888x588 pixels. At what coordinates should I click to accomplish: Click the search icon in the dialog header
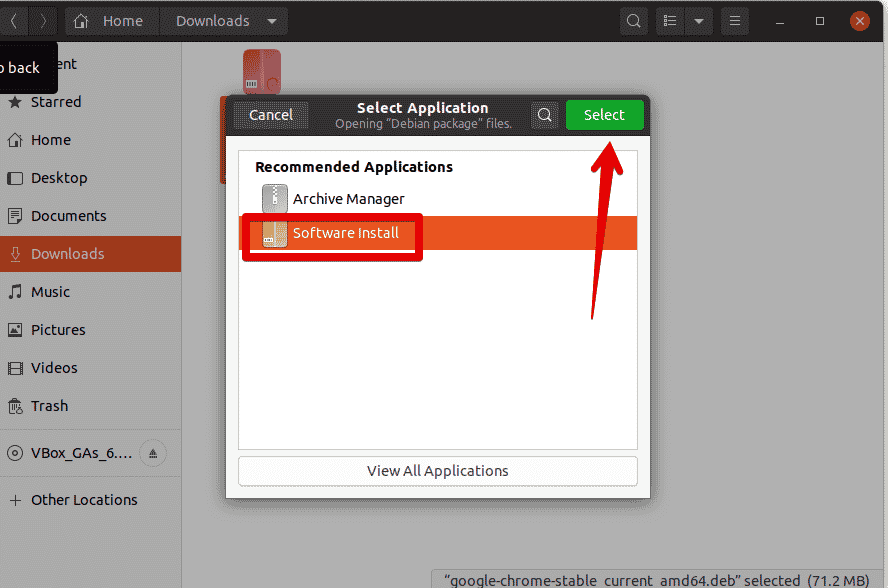[x=545, y=115]
